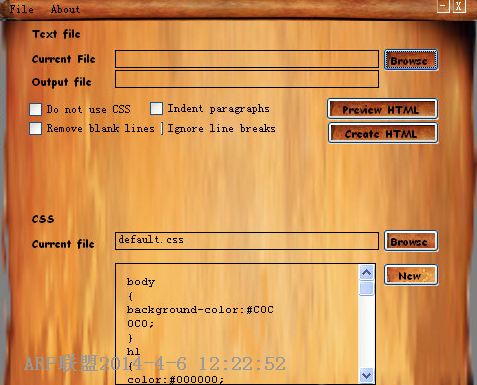This screenshot has width=477, height=385.
Task: Click the text Current File input field
Action: coord(247,59)
